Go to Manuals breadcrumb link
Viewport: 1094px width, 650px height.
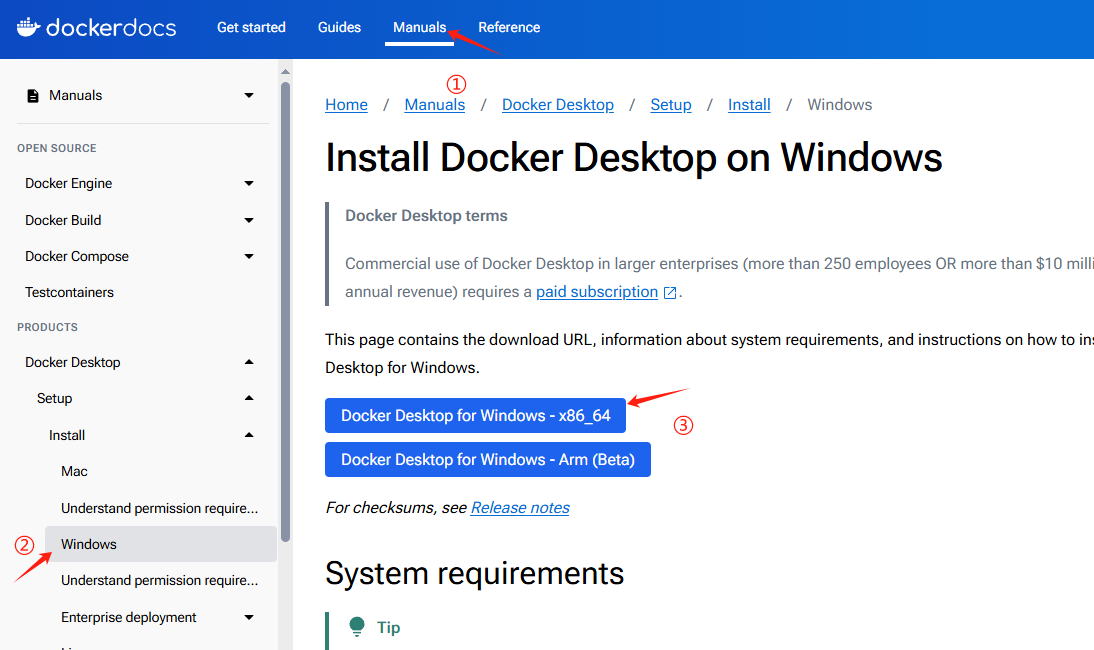(x=435, y=105)
